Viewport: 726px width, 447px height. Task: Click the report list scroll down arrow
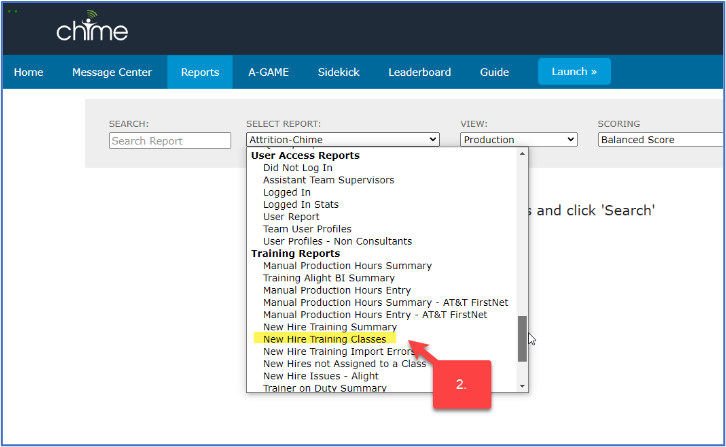pos(521,386)
